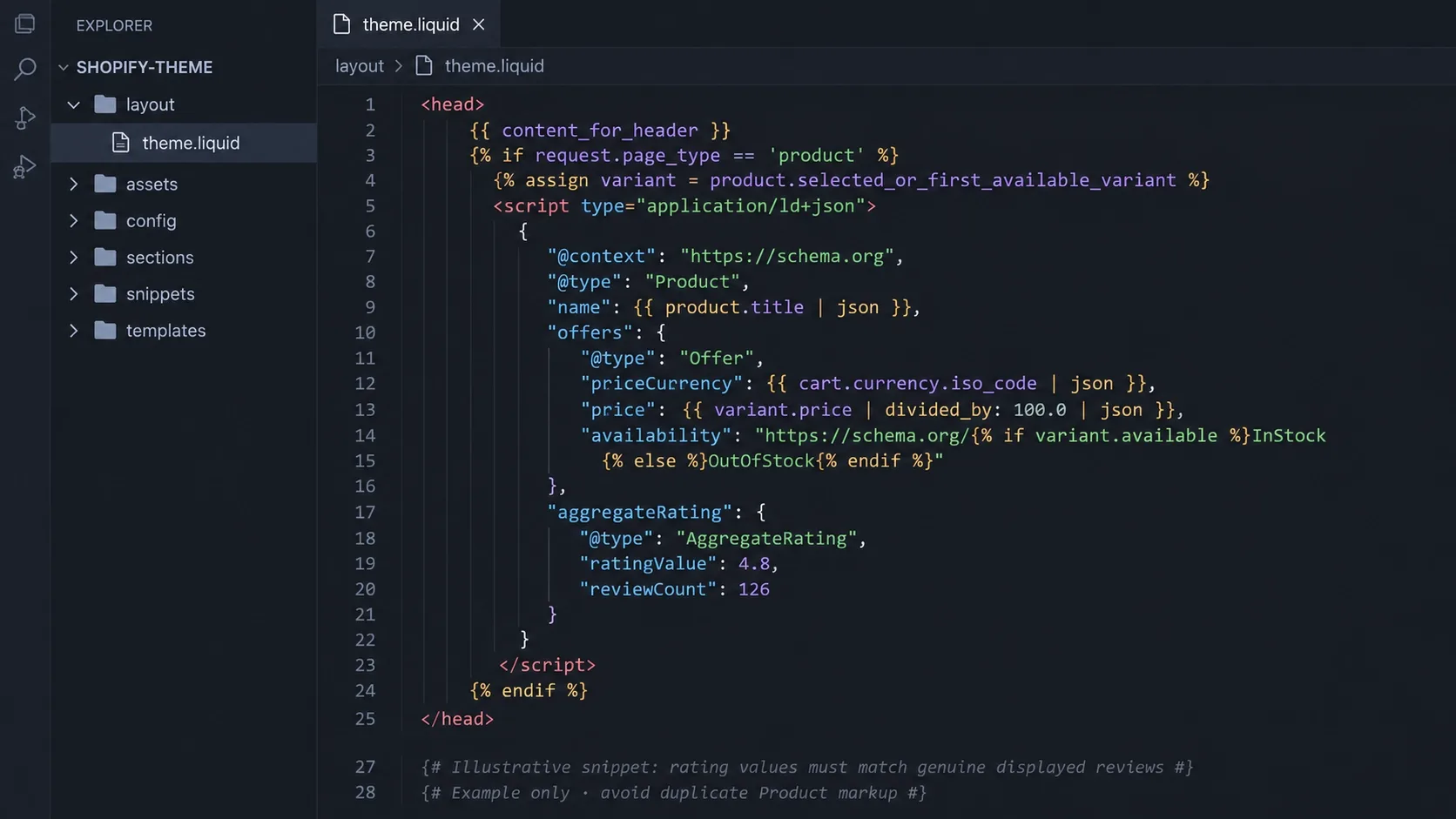Expand the templates folder chevron
Screen dimensions: 1456x819
(x=74, y=330)
